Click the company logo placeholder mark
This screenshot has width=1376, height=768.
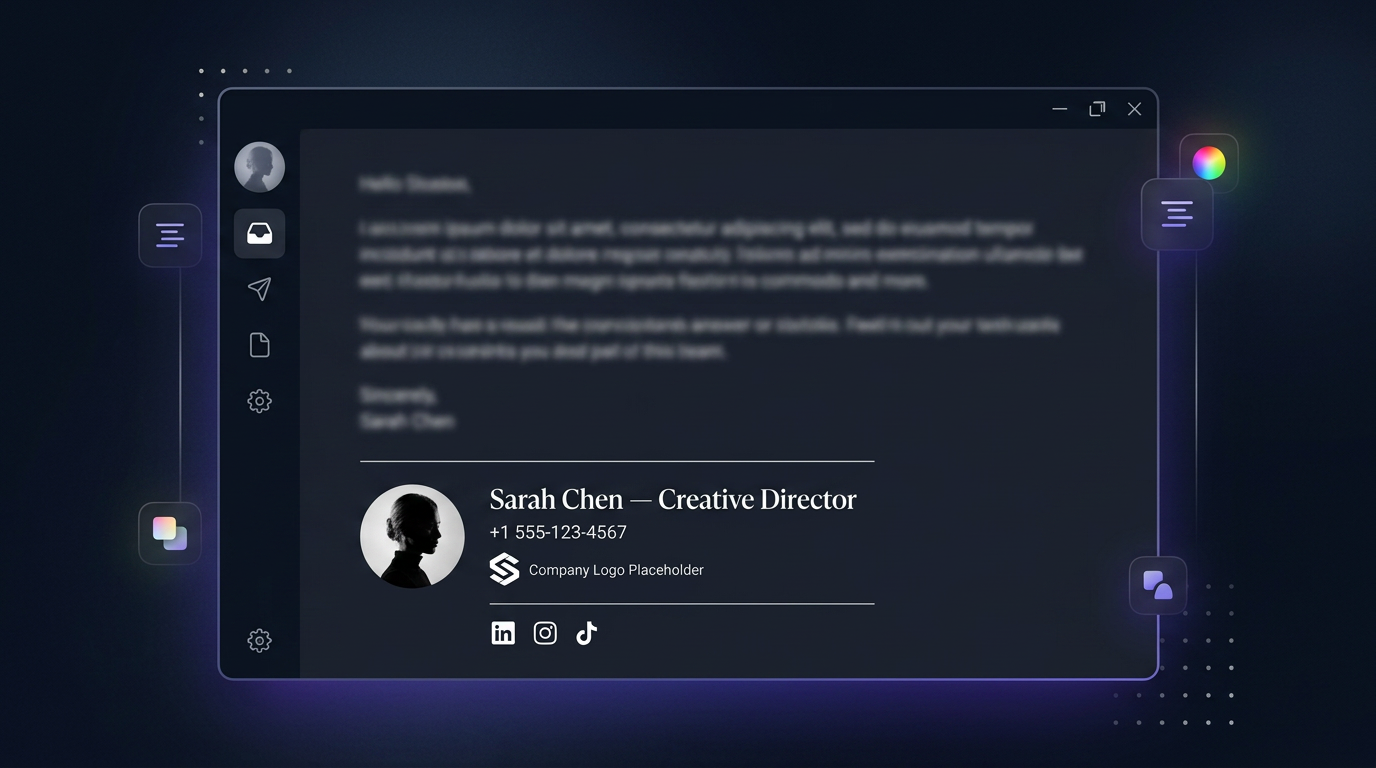(504, 568)
